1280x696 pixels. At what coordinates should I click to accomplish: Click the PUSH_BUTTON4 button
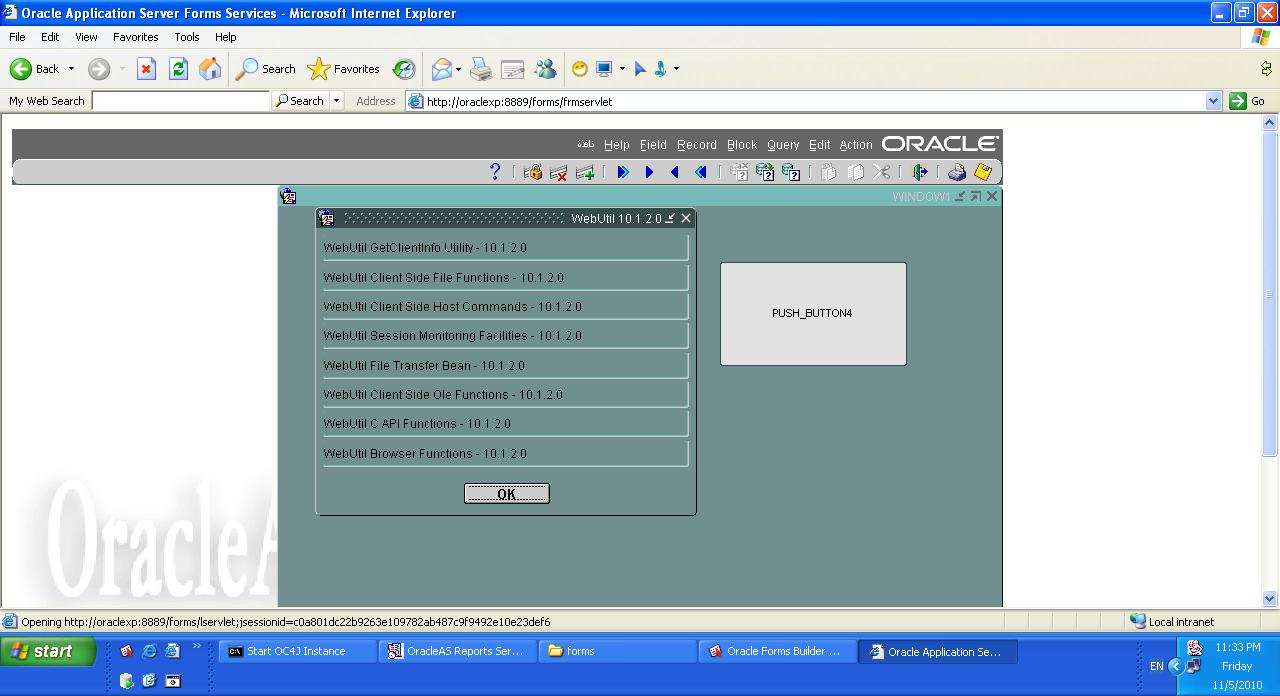point(813,314)
